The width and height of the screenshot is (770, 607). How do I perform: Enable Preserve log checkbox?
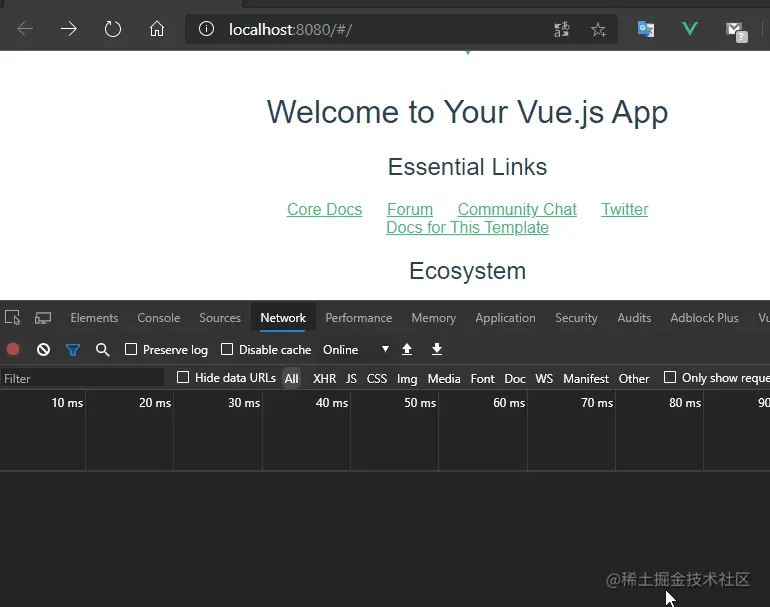[131, 349]
